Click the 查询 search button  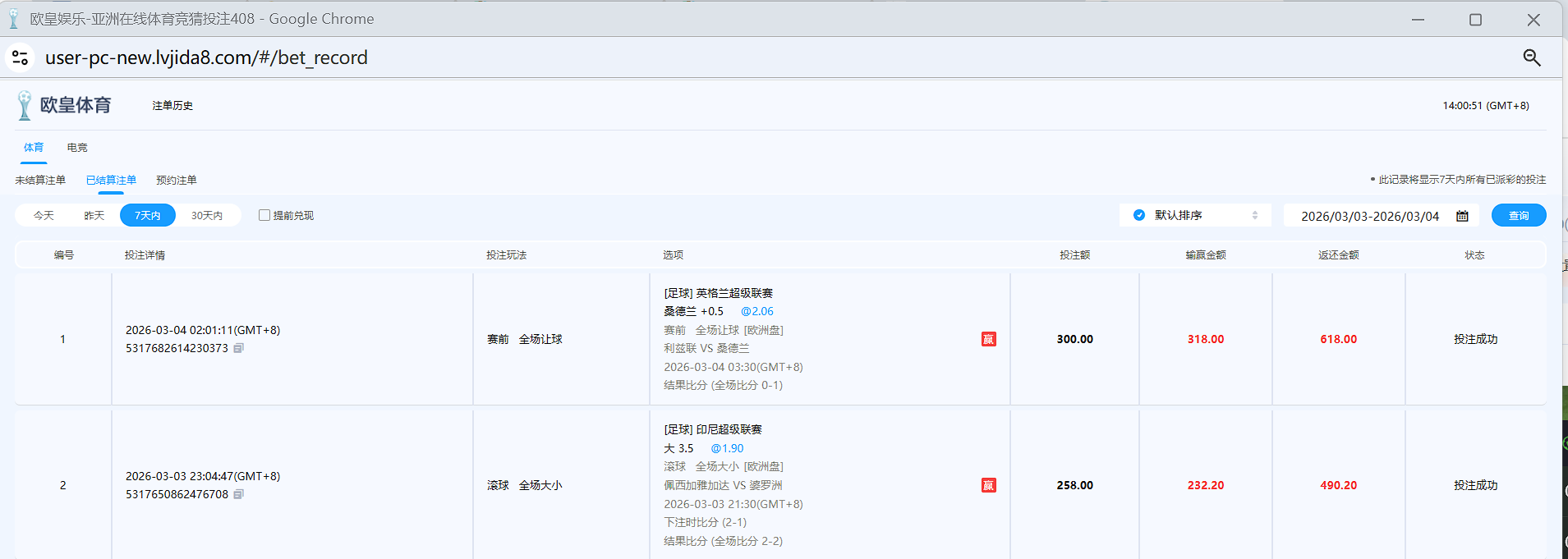point(1518,215)
